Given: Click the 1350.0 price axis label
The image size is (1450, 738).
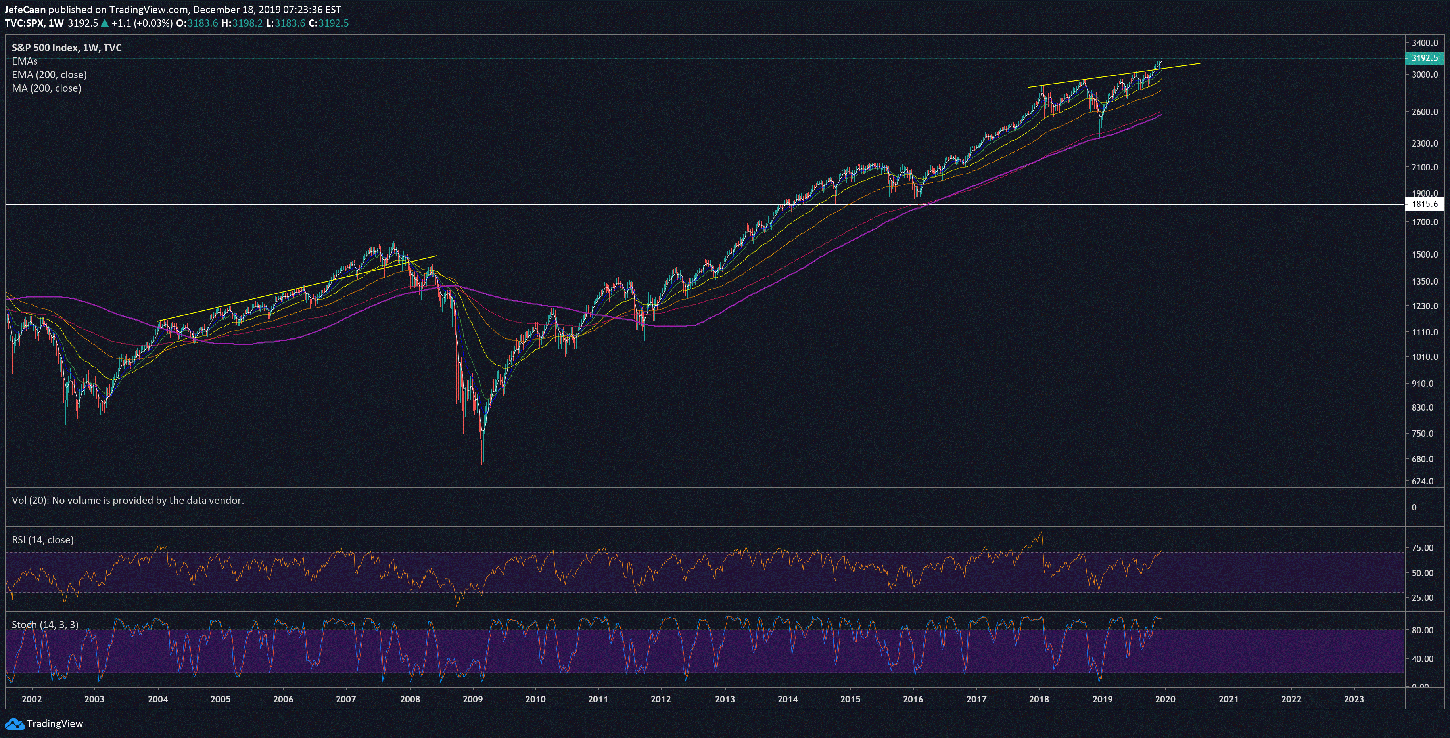Looking at the screenshot, I should coord(1424,282).
